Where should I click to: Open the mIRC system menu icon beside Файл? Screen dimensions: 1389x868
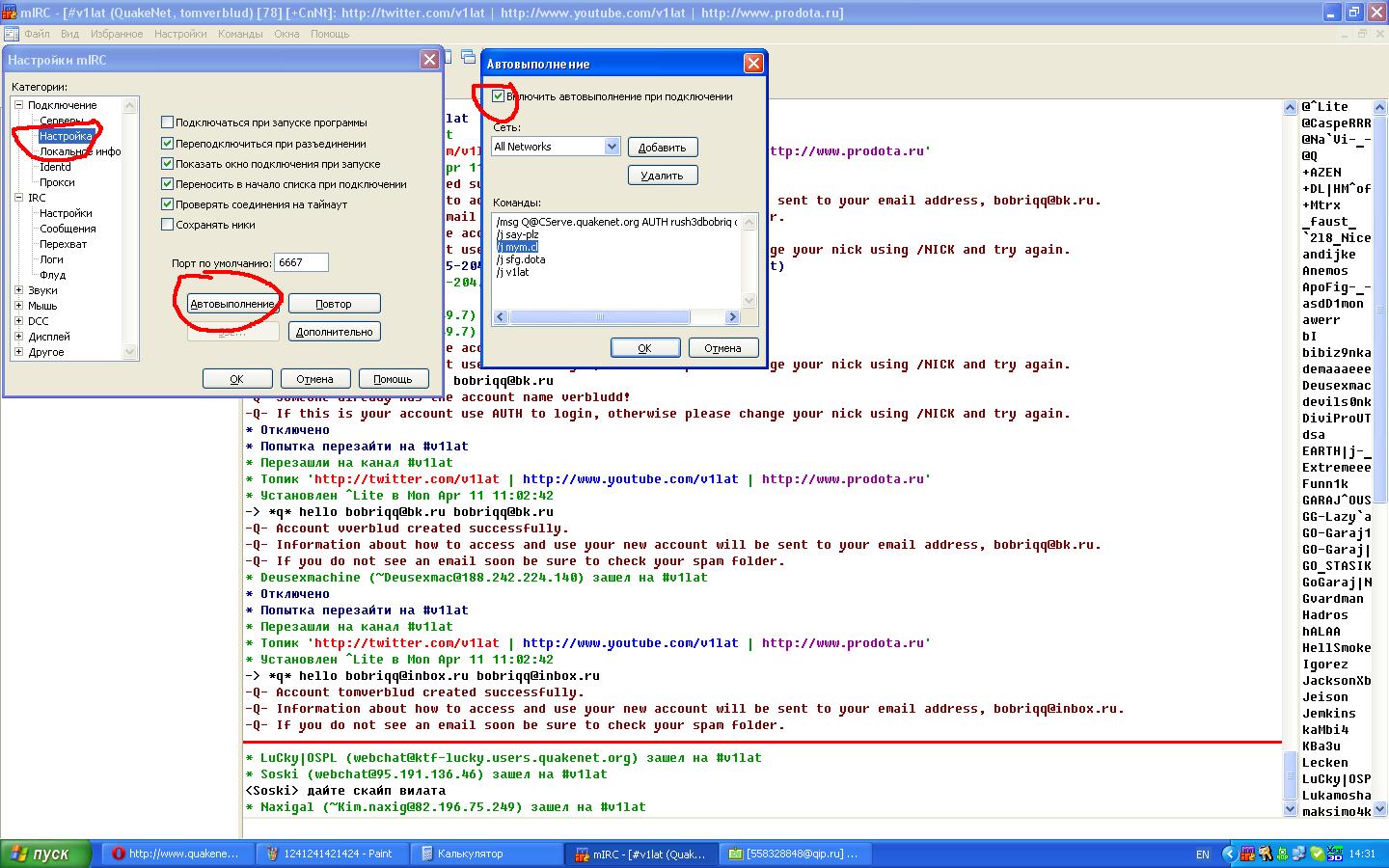tap(12, 34)
